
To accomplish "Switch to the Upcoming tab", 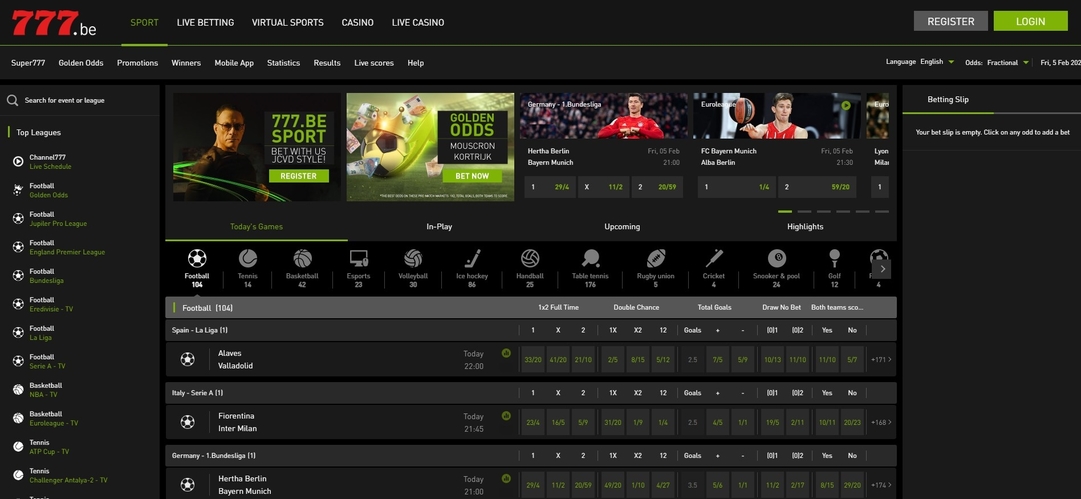I will coord(622,227).
